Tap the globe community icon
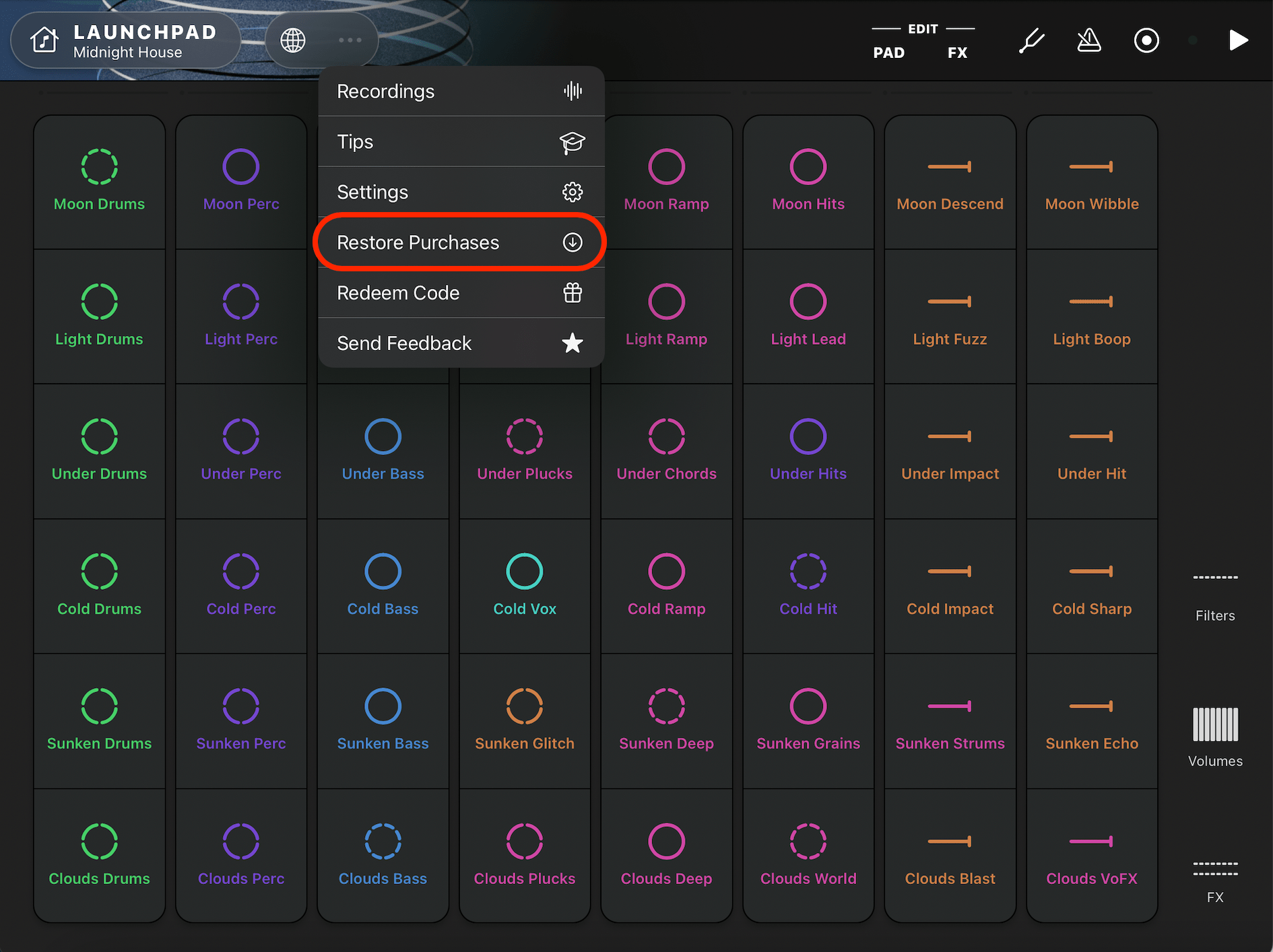1273x952 pixels. 293,40
